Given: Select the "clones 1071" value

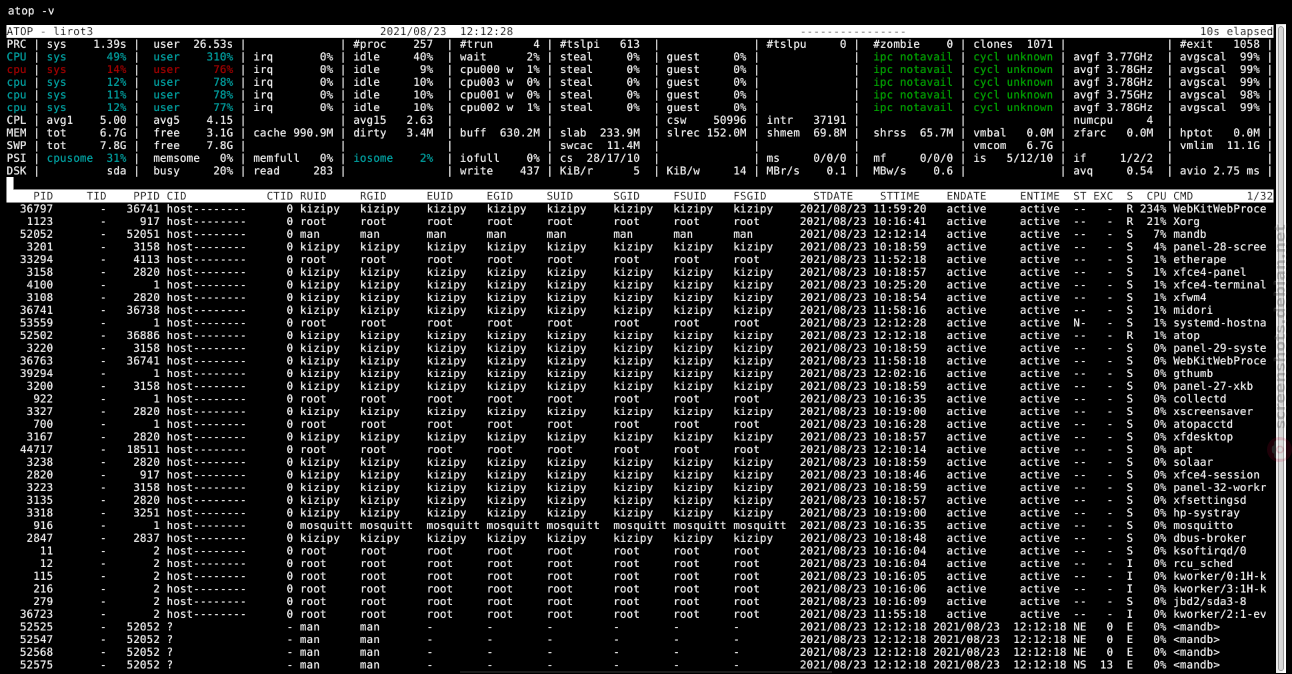Looking at the screenshot, I should [1013, 45].
